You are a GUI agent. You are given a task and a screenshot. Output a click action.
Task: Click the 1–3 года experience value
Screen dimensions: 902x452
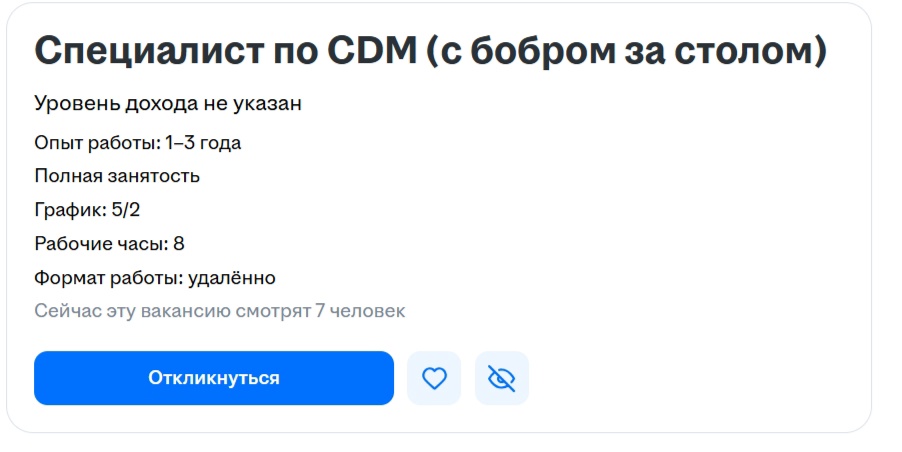click(x=204, y=143)
